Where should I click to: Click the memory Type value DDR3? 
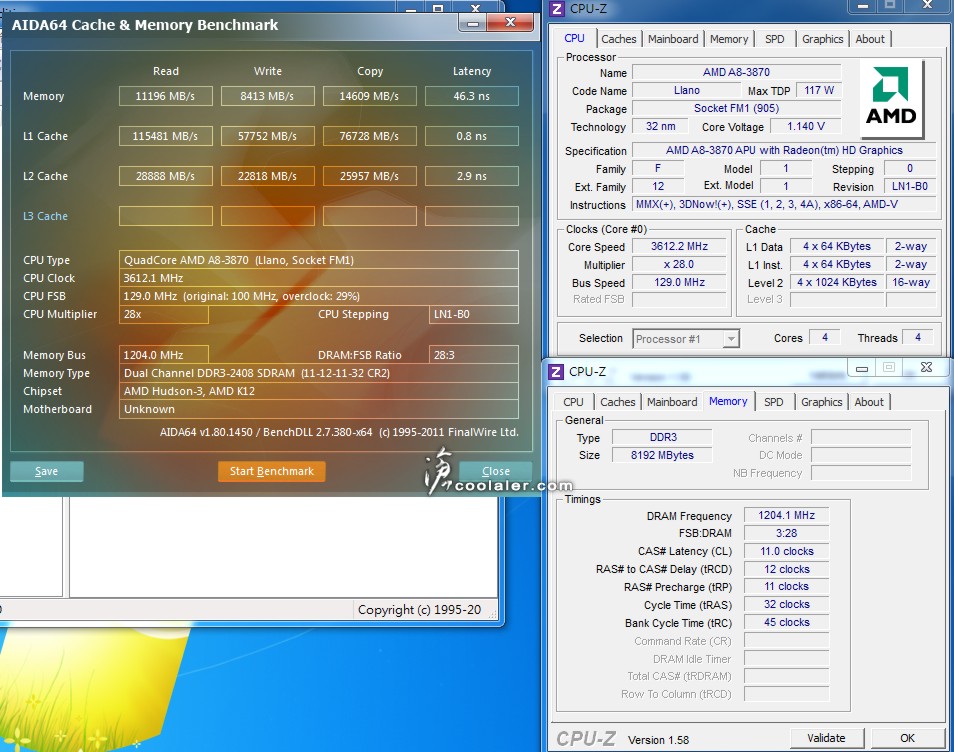(662, 437)
